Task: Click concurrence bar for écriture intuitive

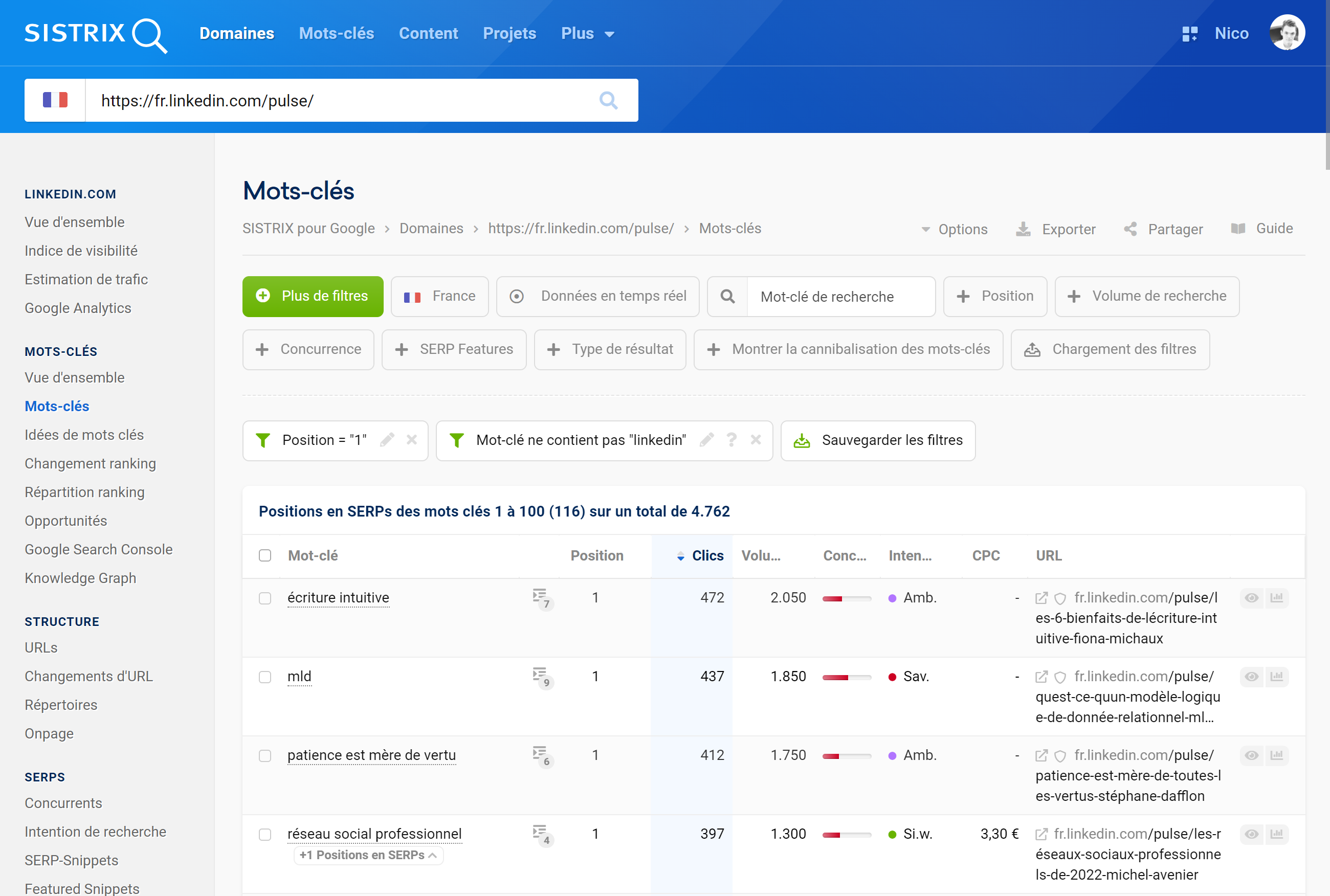Action: (847, 598)
